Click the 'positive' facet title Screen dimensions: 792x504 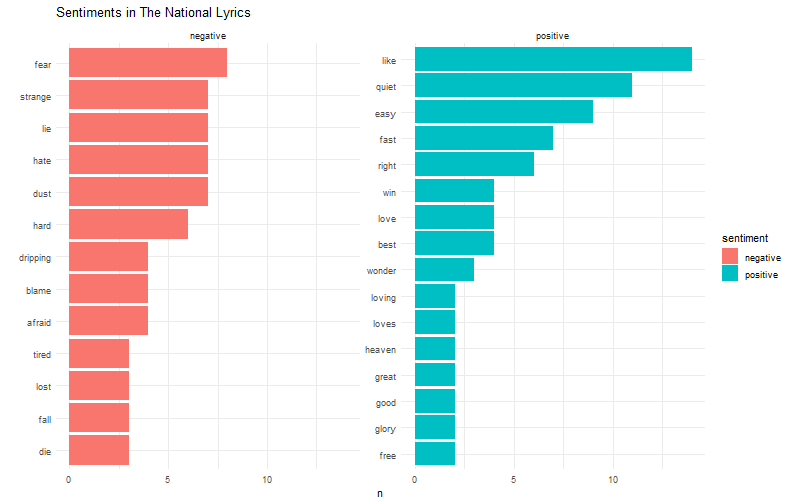(553, 36)
